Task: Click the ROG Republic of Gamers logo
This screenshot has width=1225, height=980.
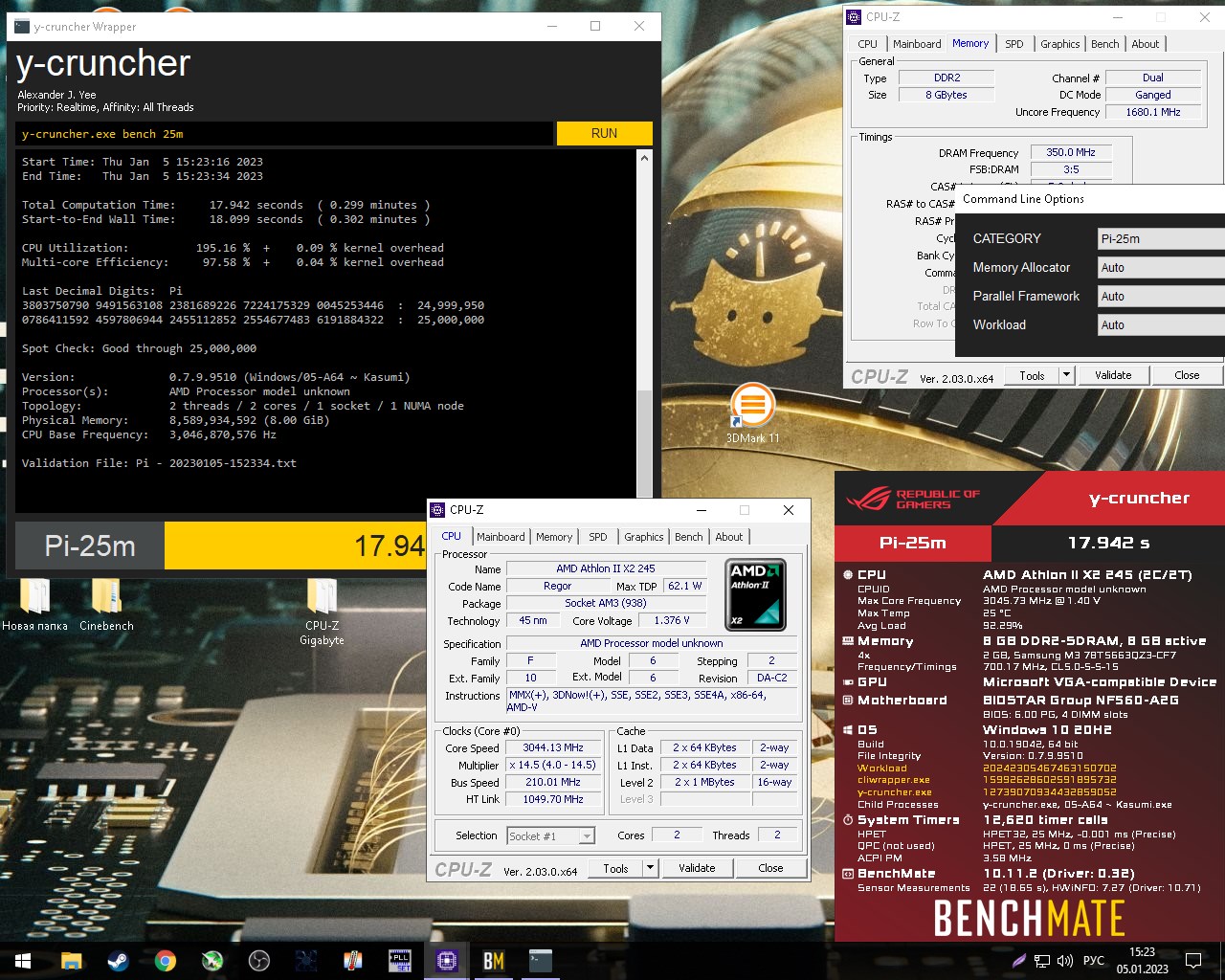Action: (913, 499)
